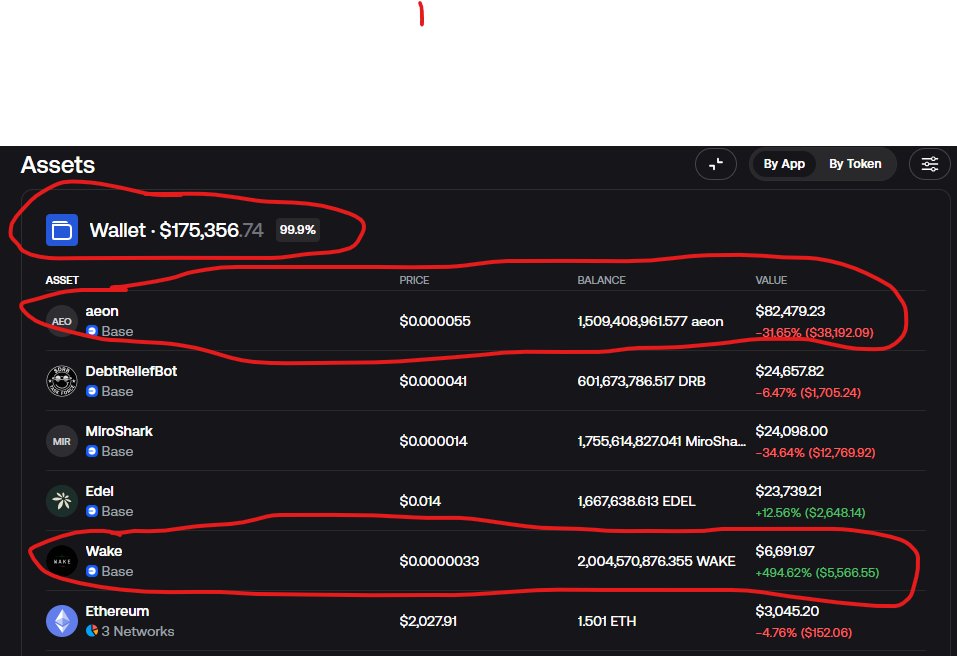
Task: Select the Wallet $175,356.74 header
Action: click(x=176, y=230)
